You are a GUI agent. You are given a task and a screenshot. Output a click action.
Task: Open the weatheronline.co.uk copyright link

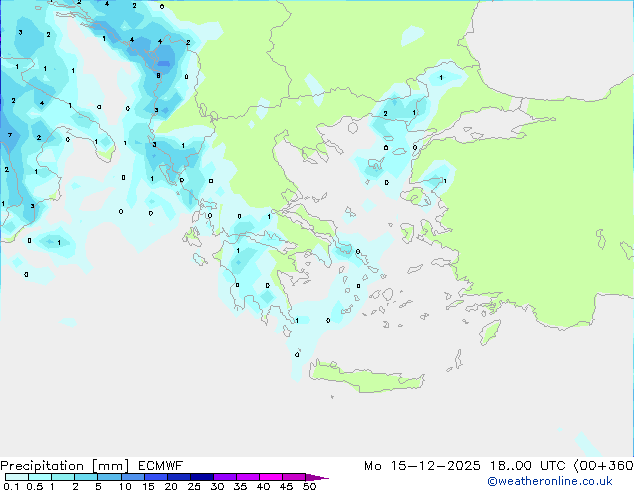(550, 481)
